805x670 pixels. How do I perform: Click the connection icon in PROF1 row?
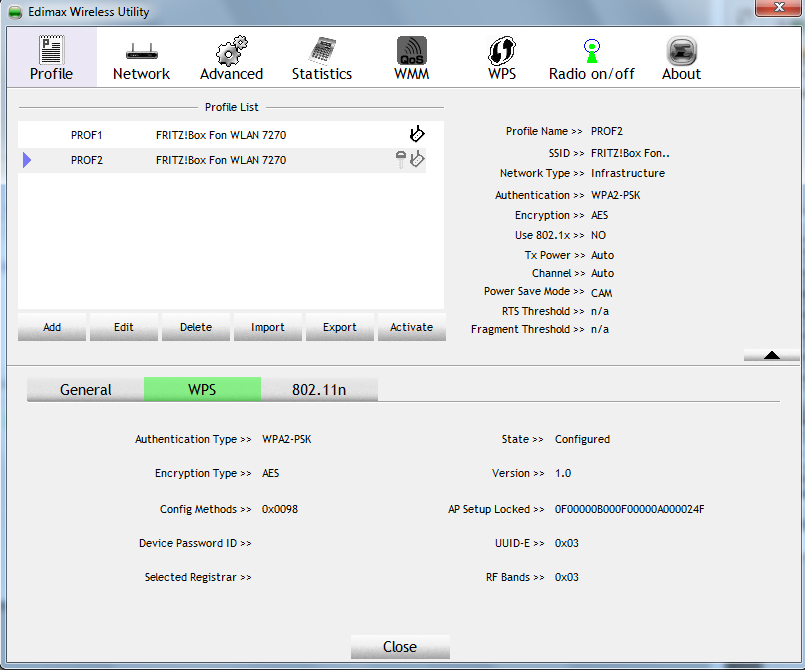click(417, 133)
